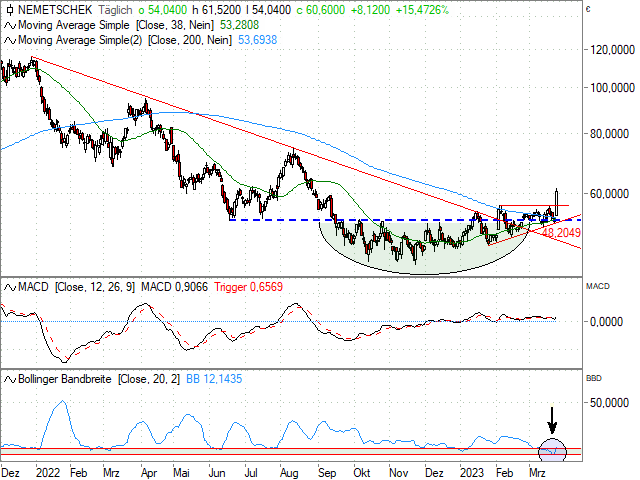
Task: Click the MACD indicator line icon
Action: pos(10,287)
